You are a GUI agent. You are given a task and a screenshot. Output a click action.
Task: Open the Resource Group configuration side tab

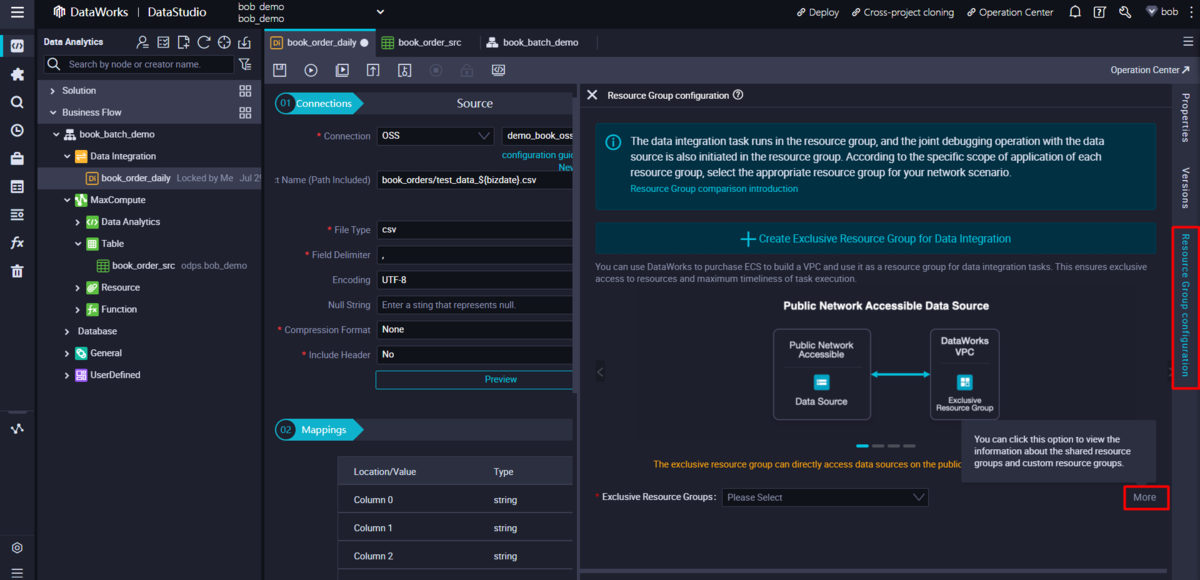coord(1186,308)
